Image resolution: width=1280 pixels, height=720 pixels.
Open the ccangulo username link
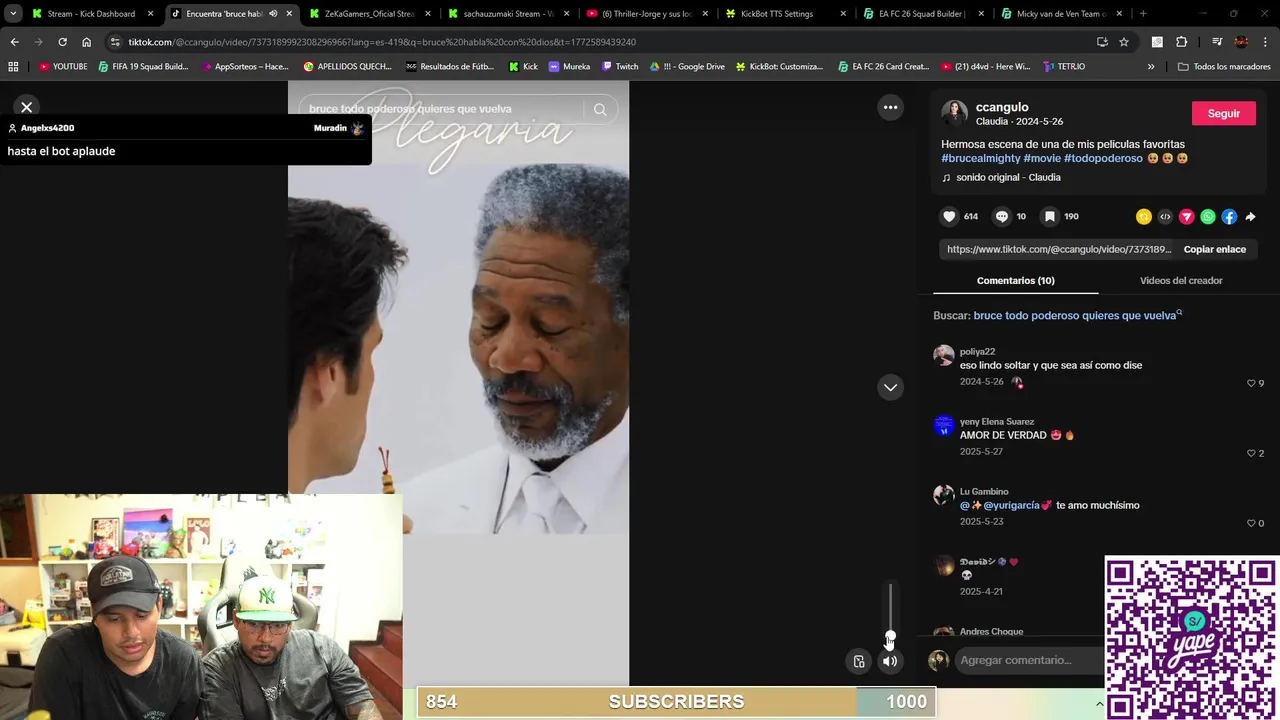pyautogui.click(x=1002, y=107)
